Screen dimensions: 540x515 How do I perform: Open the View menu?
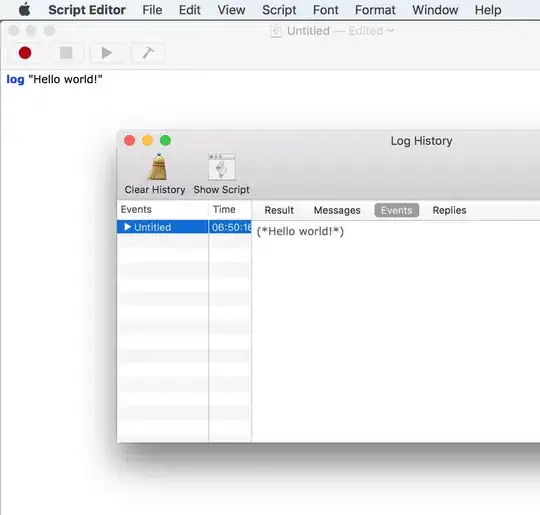(x=231, y=10)
